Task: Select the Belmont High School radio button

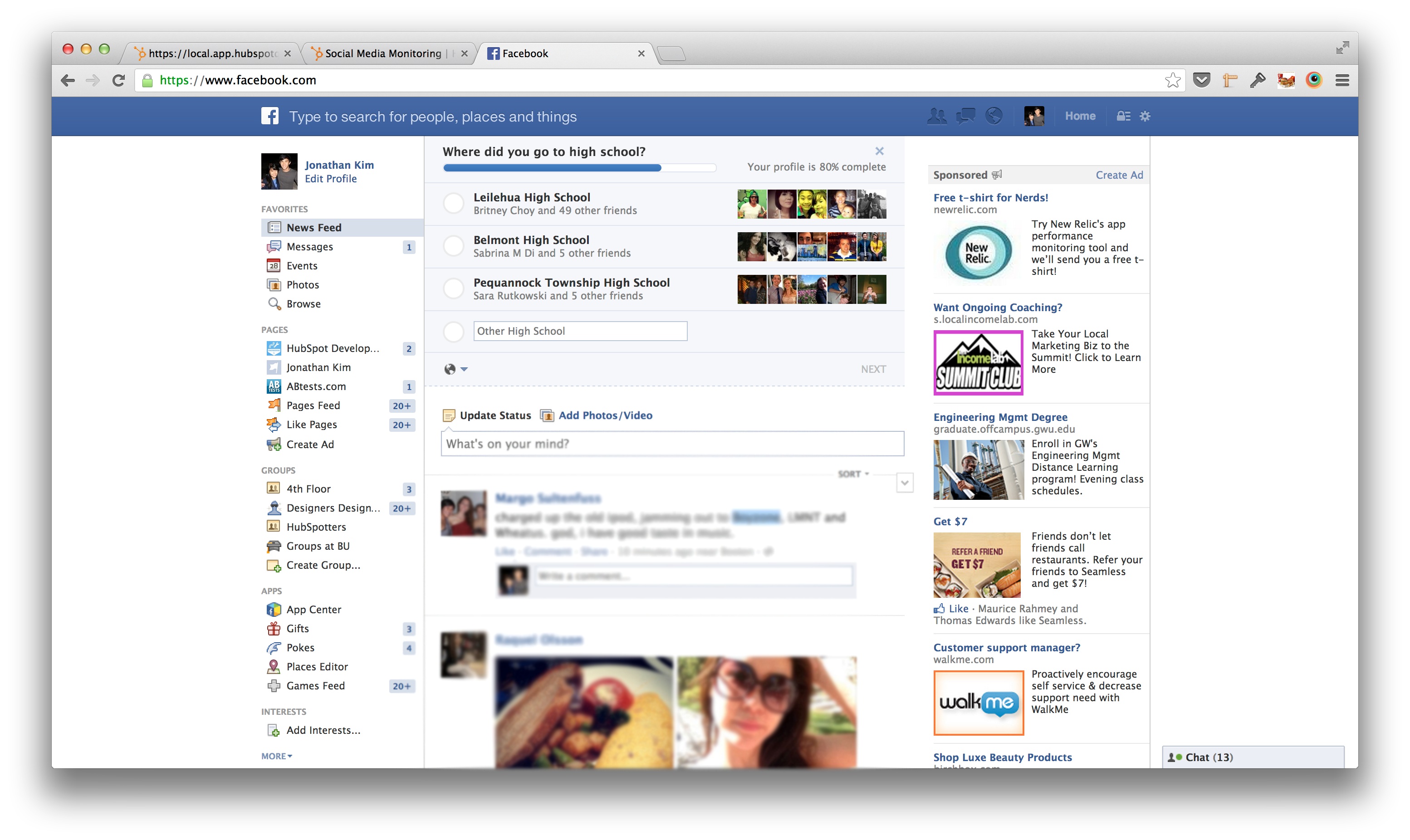Action: [453, 246]
